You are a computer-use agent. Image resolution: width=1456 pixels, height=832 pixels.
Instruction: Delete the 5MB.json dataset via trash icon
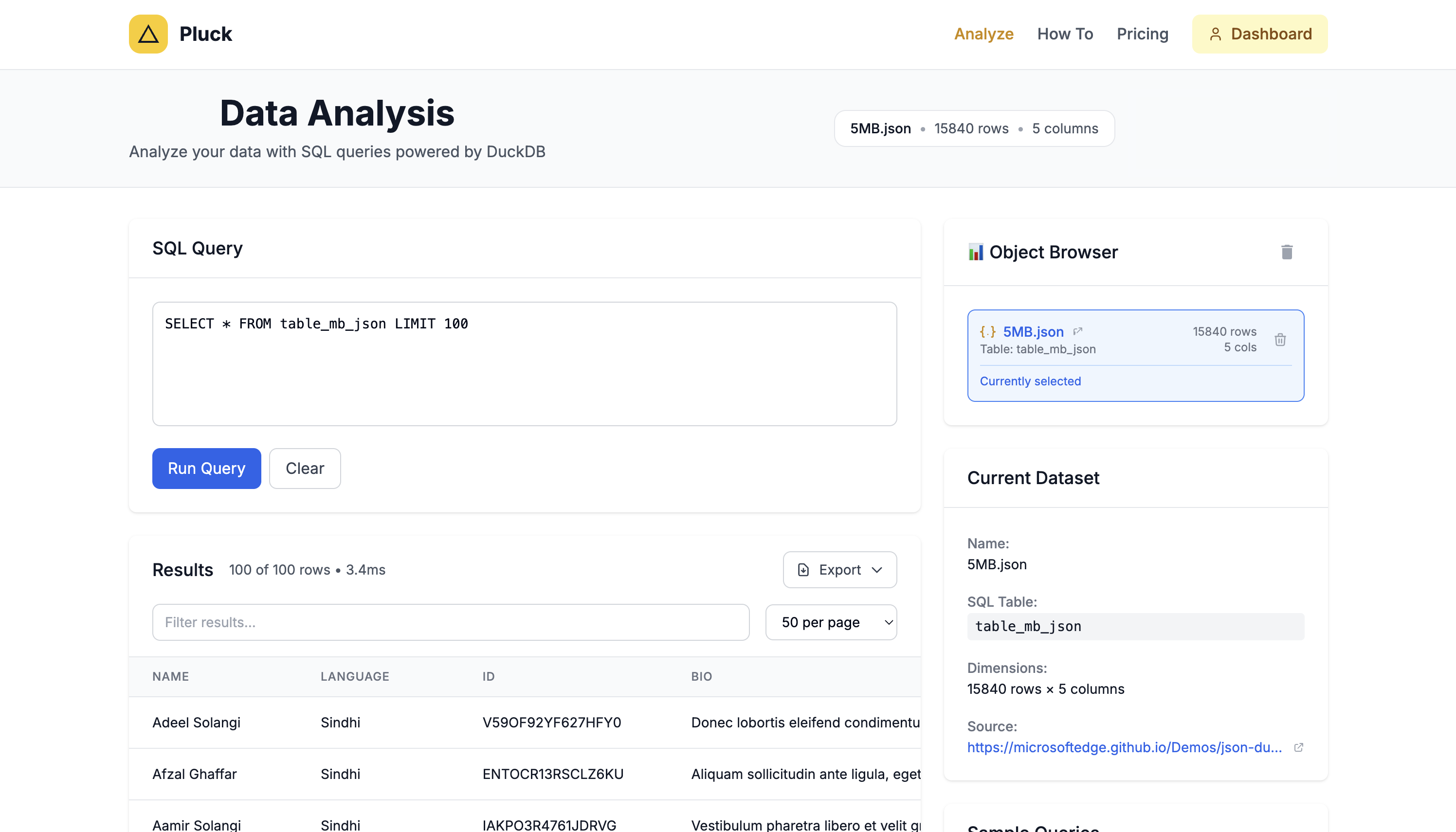click(x=1280, y=340)
